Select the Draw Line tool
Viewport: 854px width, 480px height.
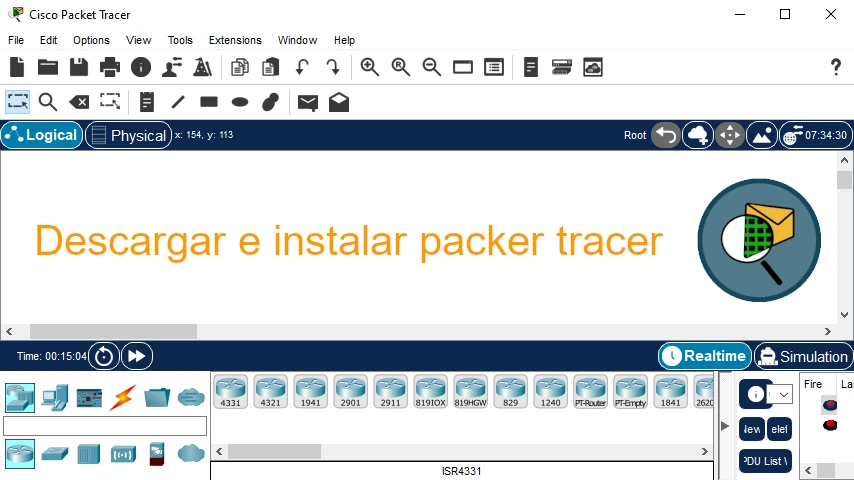[x=178, y=102]
